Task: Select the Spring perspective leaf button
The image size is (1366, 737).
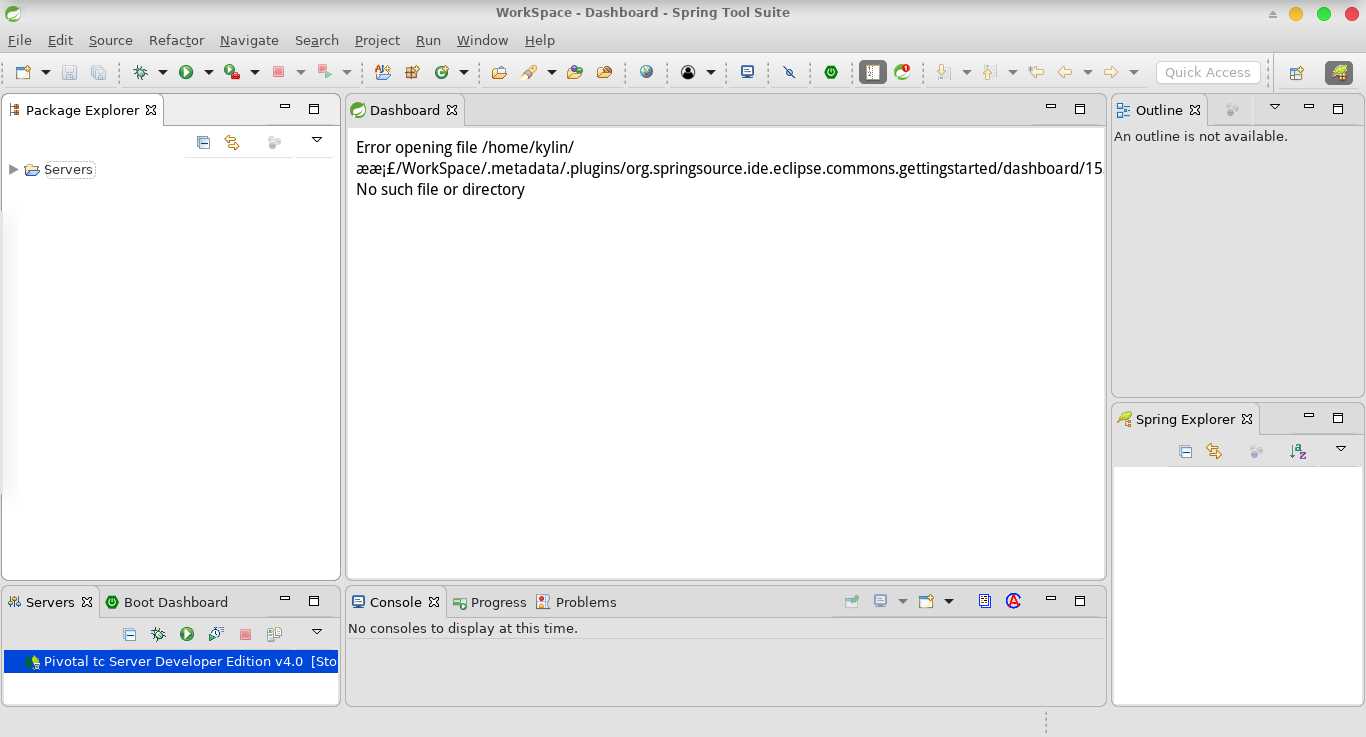Action: point(1339,72)
